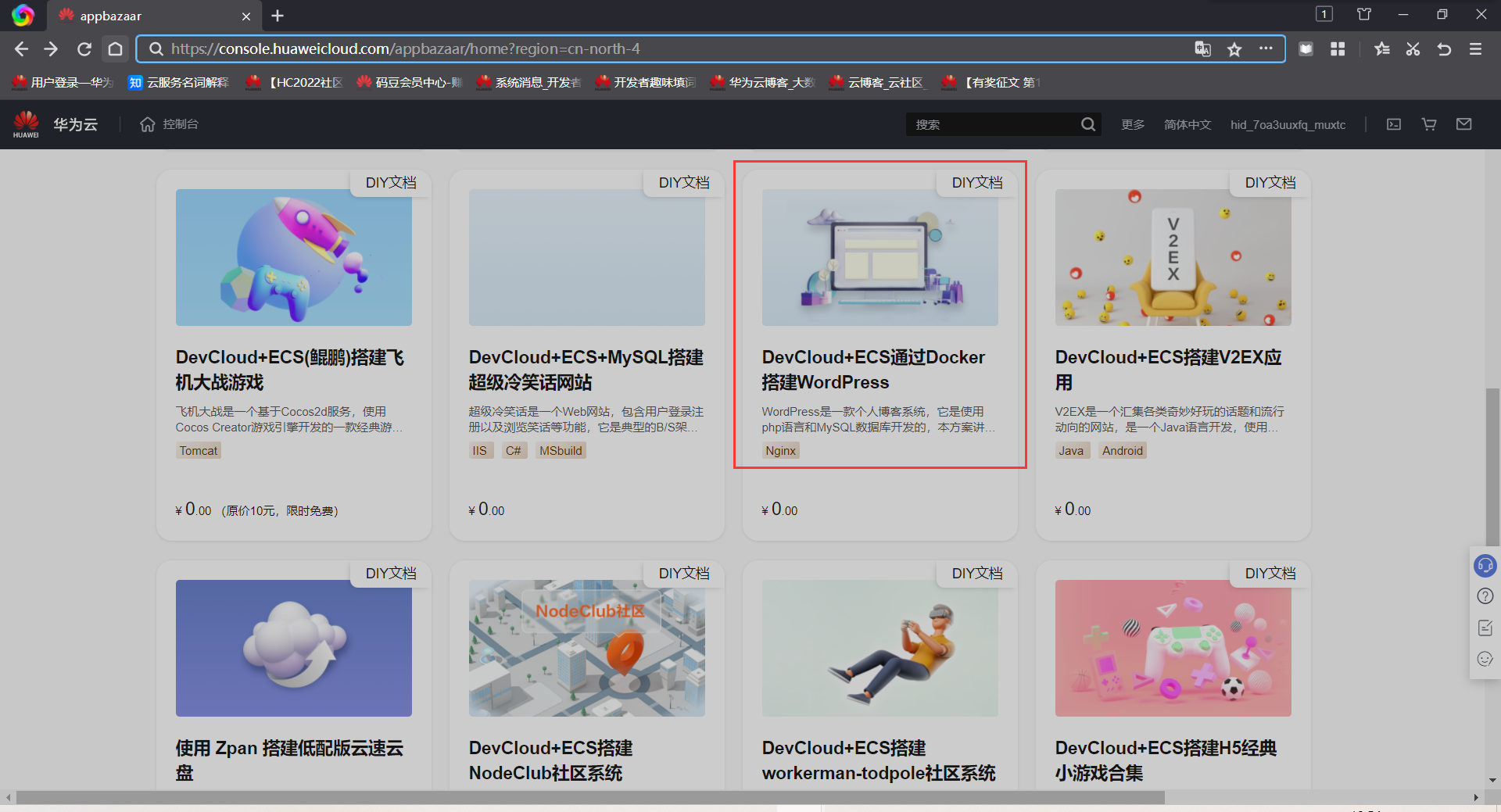Click the Android tag
The height and width of the screenshot is (812, 1501).
pos(1123,451)
